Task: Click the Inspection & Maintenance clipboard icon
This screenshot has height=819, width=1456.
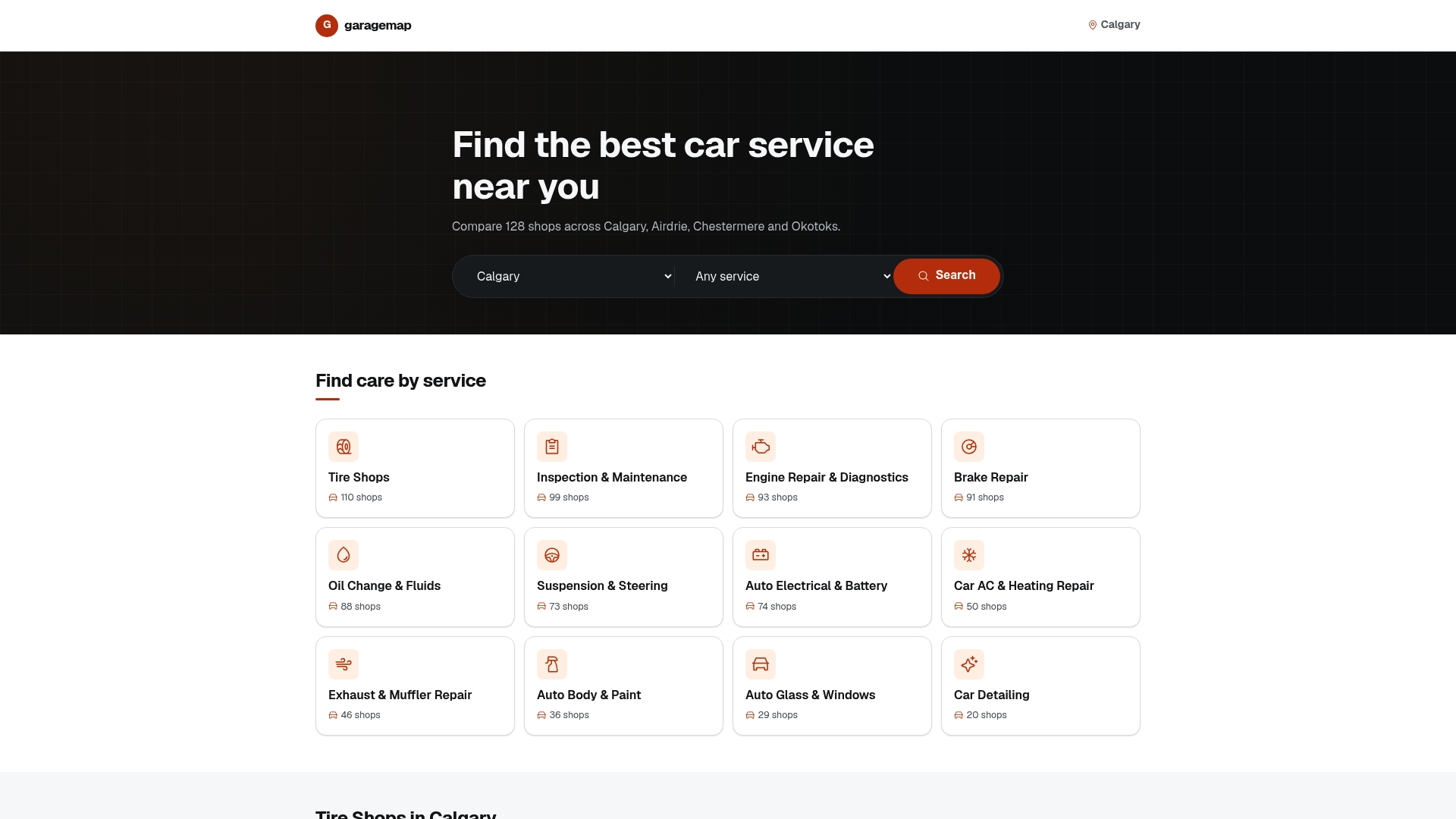Action: (552, 447)
